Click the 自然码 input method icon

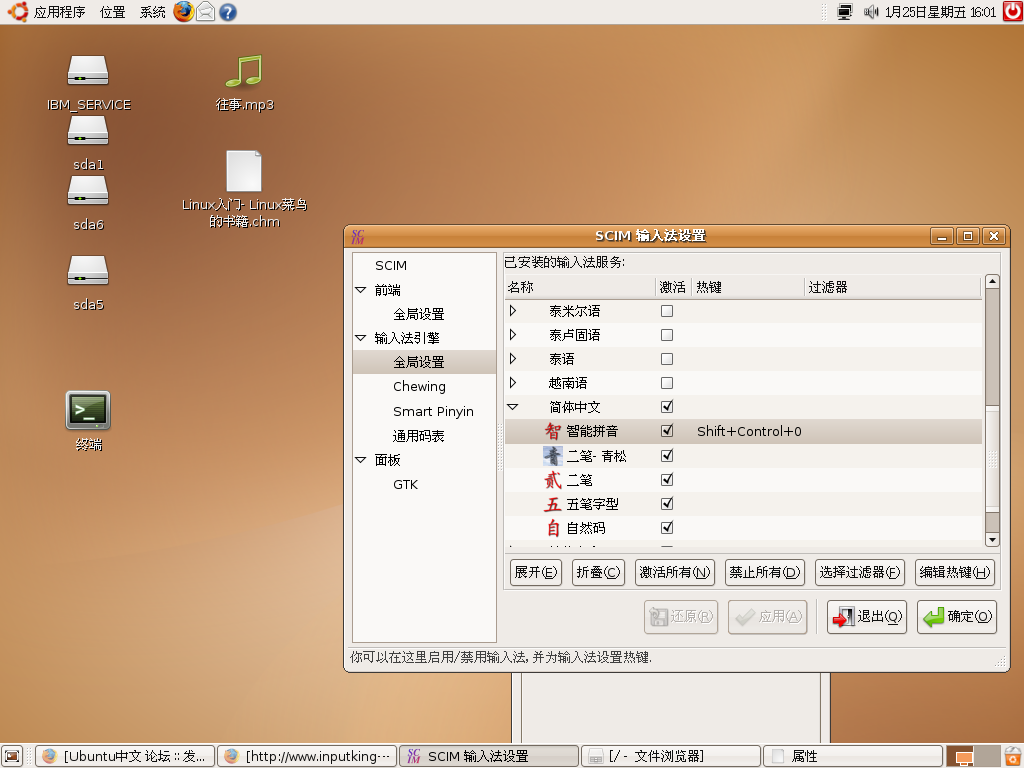(553, 528)
